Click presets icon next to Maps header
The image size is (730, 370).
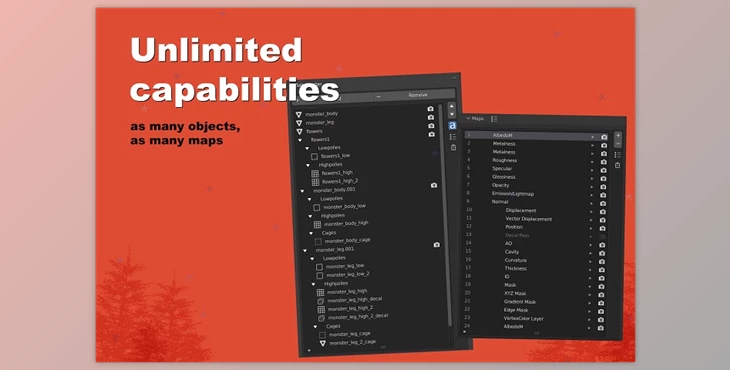click(x=494, y=119)
